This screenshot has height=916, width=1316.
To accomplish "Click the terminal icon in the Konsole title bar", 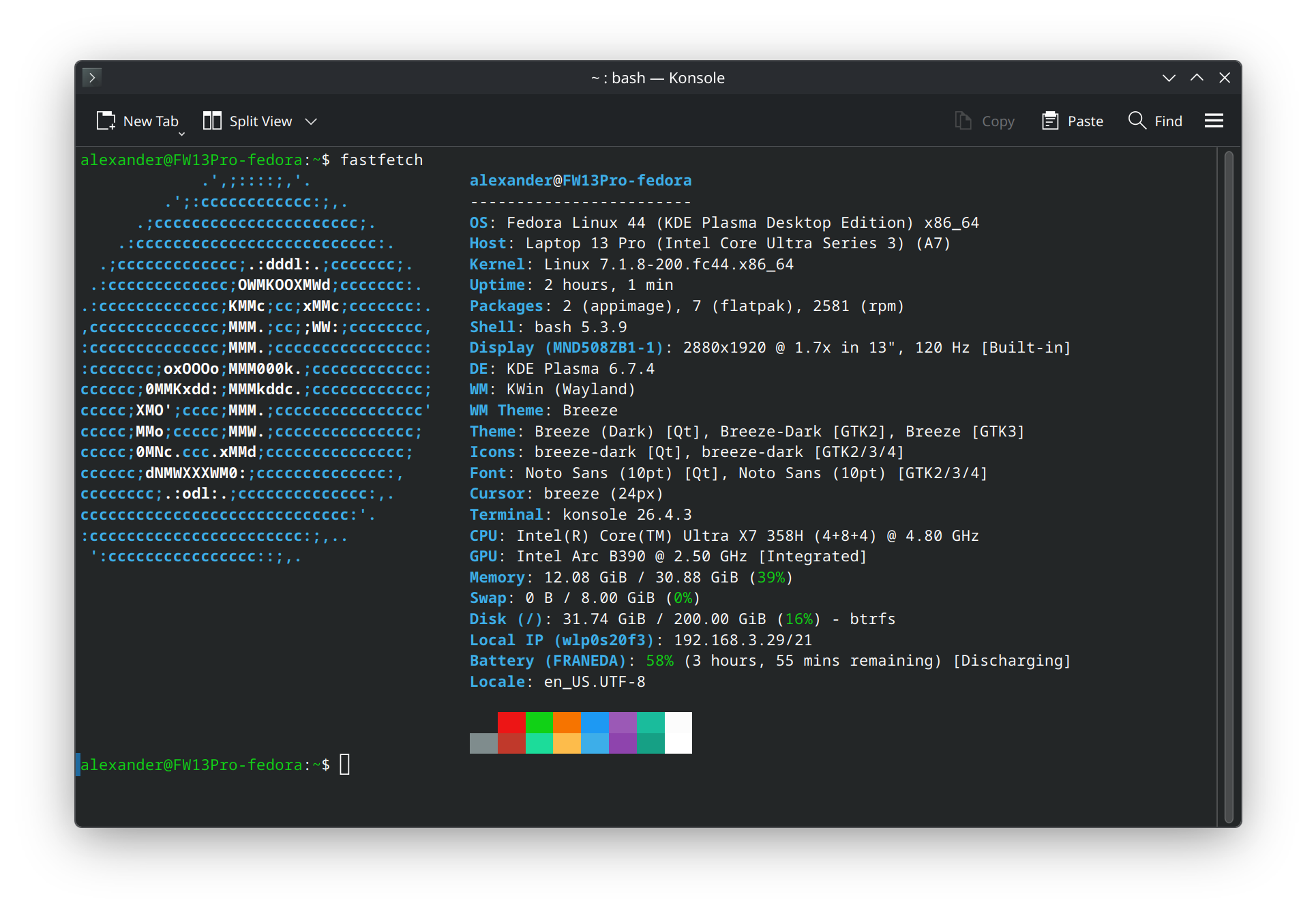I will point(92,77).
